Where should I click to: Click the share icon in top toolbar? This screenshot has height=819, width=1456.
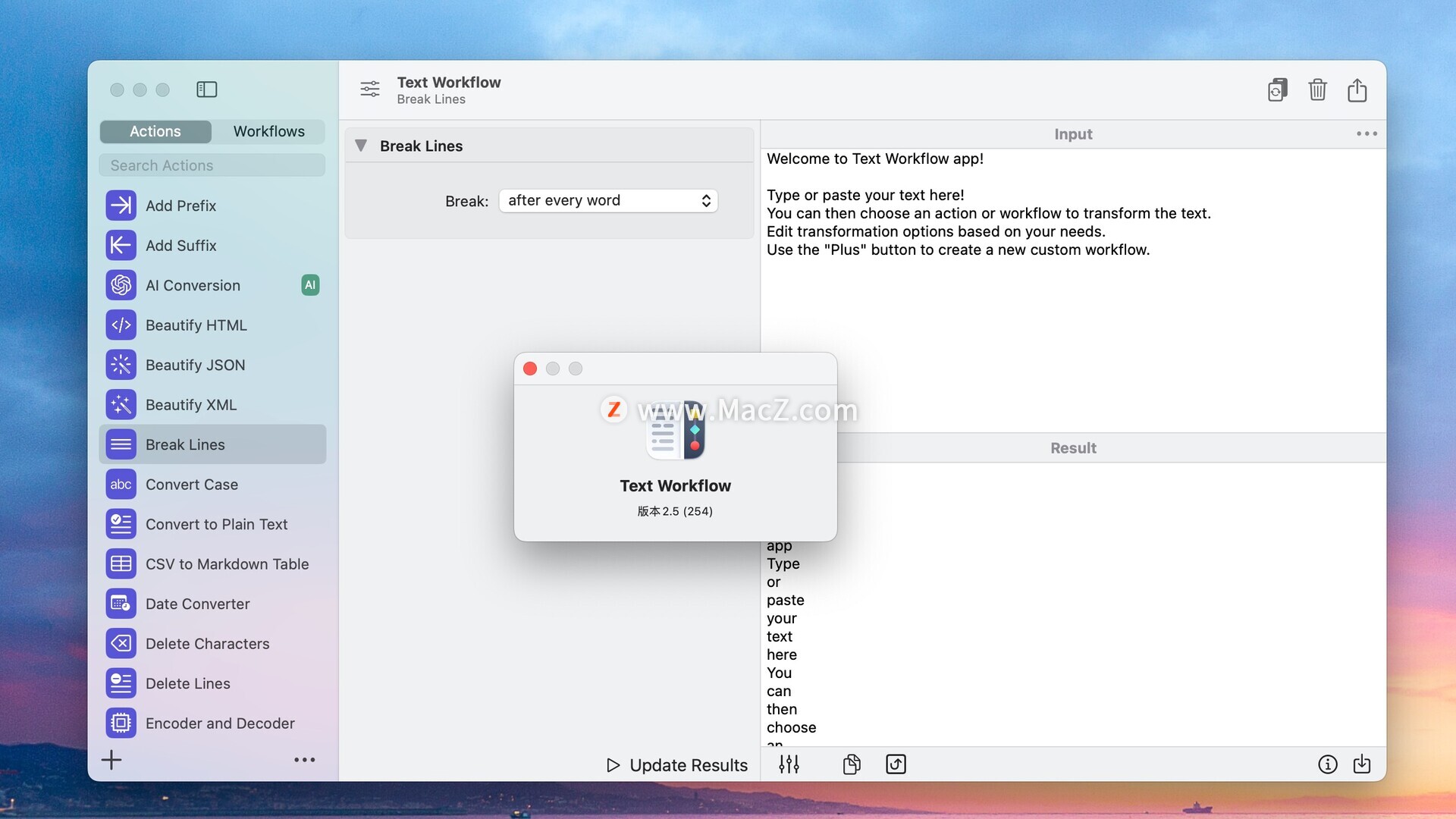[x=1357, y=90]
